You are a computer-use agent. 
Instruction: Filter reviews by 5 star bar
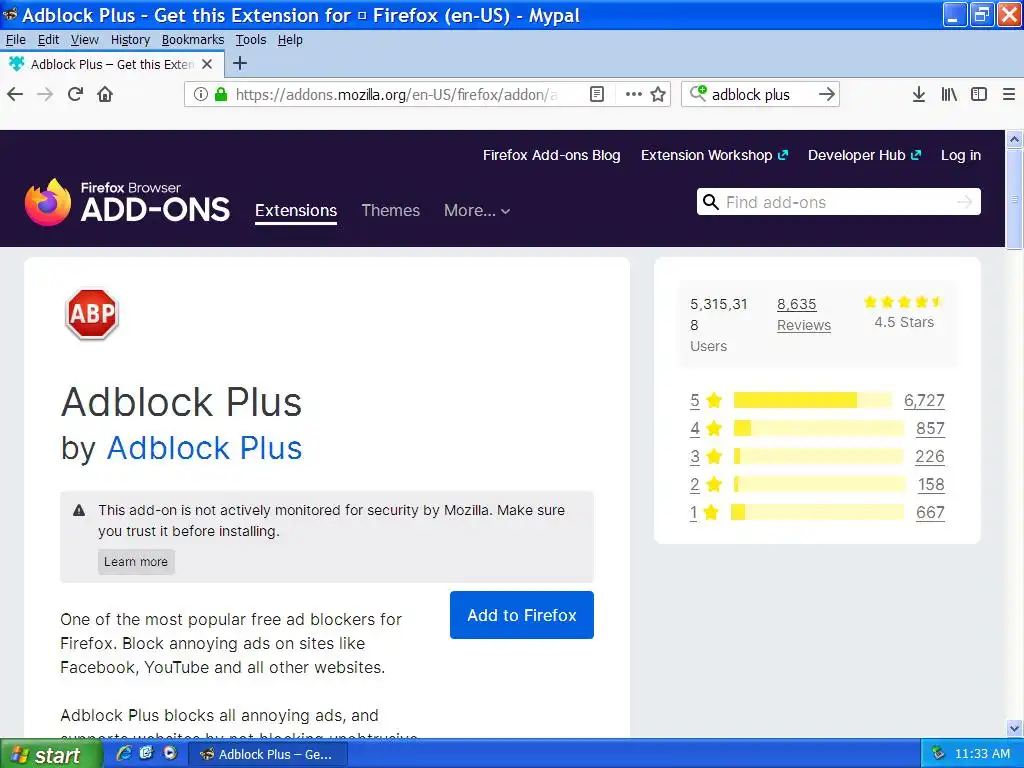[812, 400]
